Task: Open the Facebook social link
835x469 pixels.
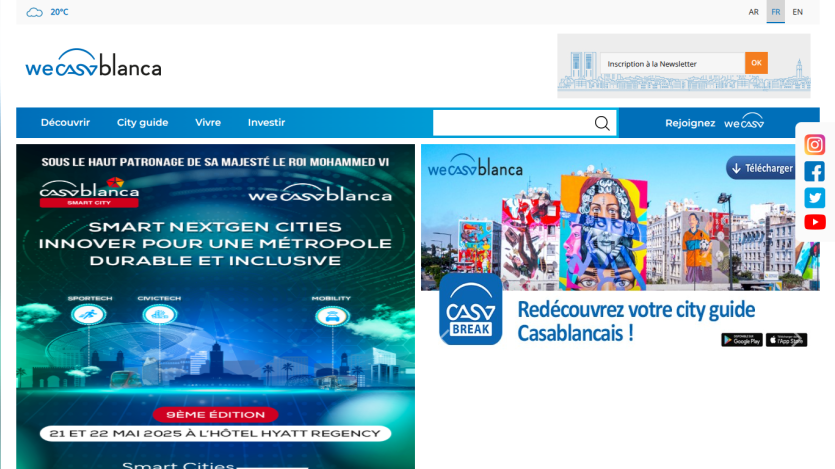Action: (814, 171)
